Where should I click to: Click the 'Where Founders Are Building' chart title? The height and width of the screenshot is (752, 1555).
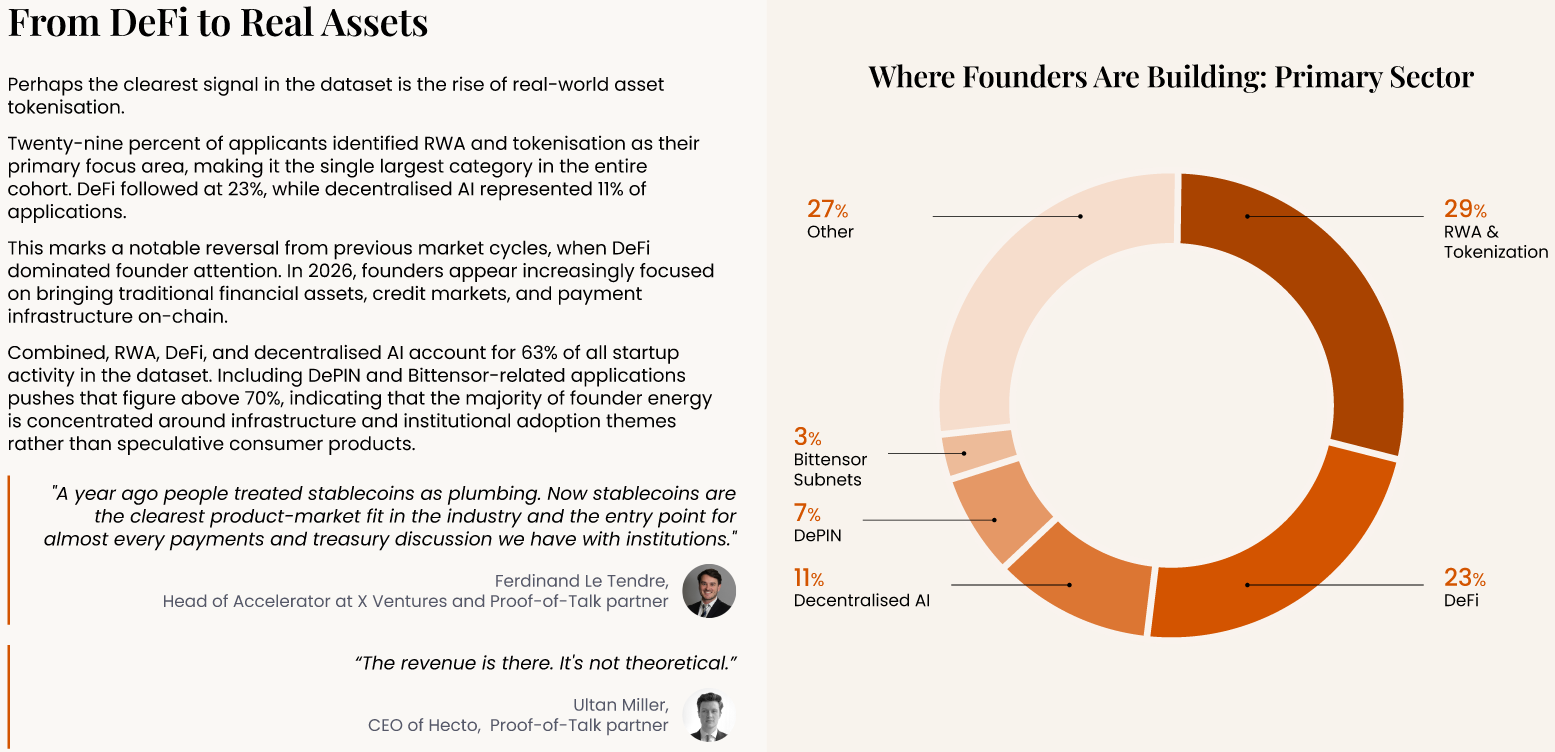click(1171, 76)
